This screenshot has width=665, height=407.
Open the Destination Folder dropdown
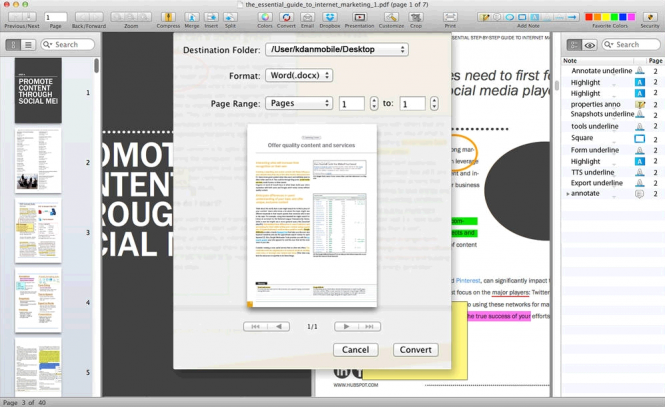tap(336, 49)
